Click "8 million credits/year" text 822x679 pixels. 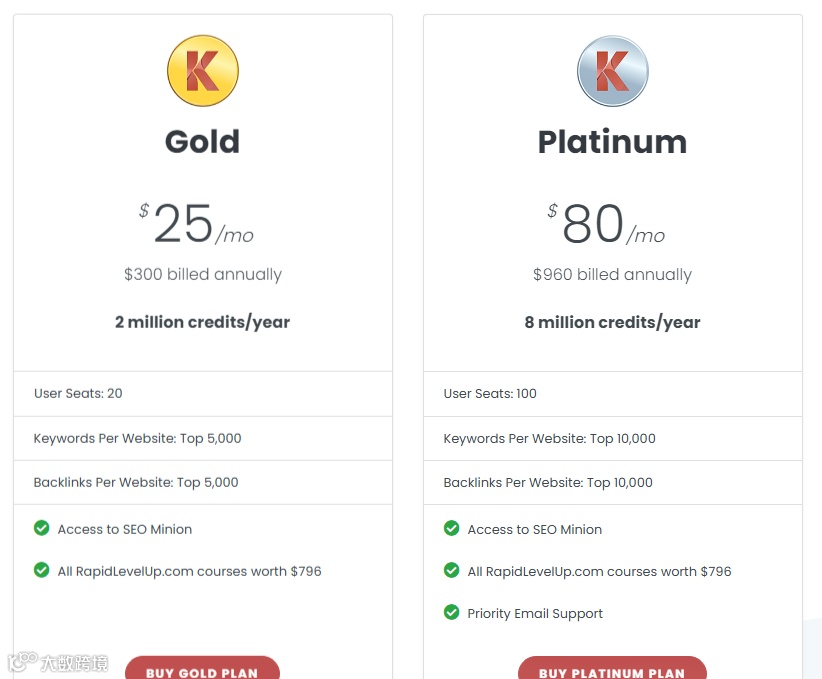(x=613, y=322)
